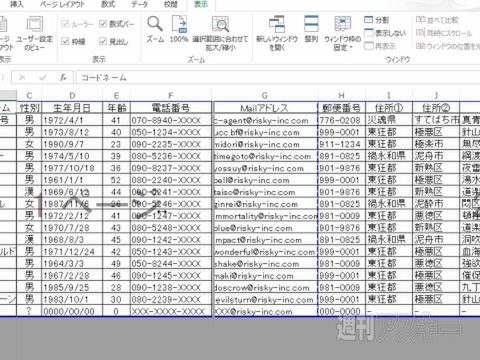Zoom to fit the selected range
The height and width of the screenshot is (360, 480).
pyautogui.click(x=220, y=33)
